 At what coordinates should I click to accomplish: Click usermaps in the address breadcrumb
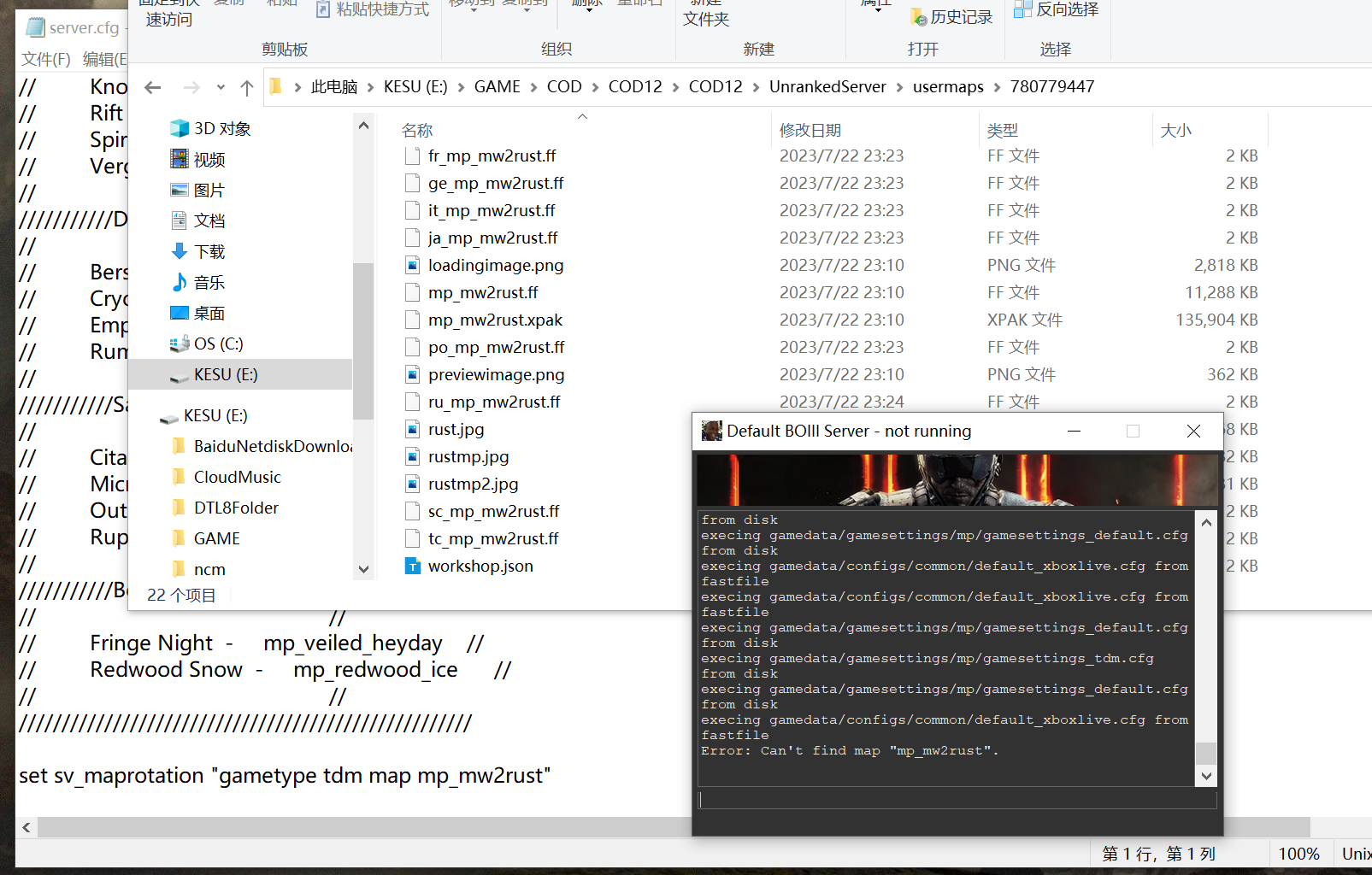947,86
